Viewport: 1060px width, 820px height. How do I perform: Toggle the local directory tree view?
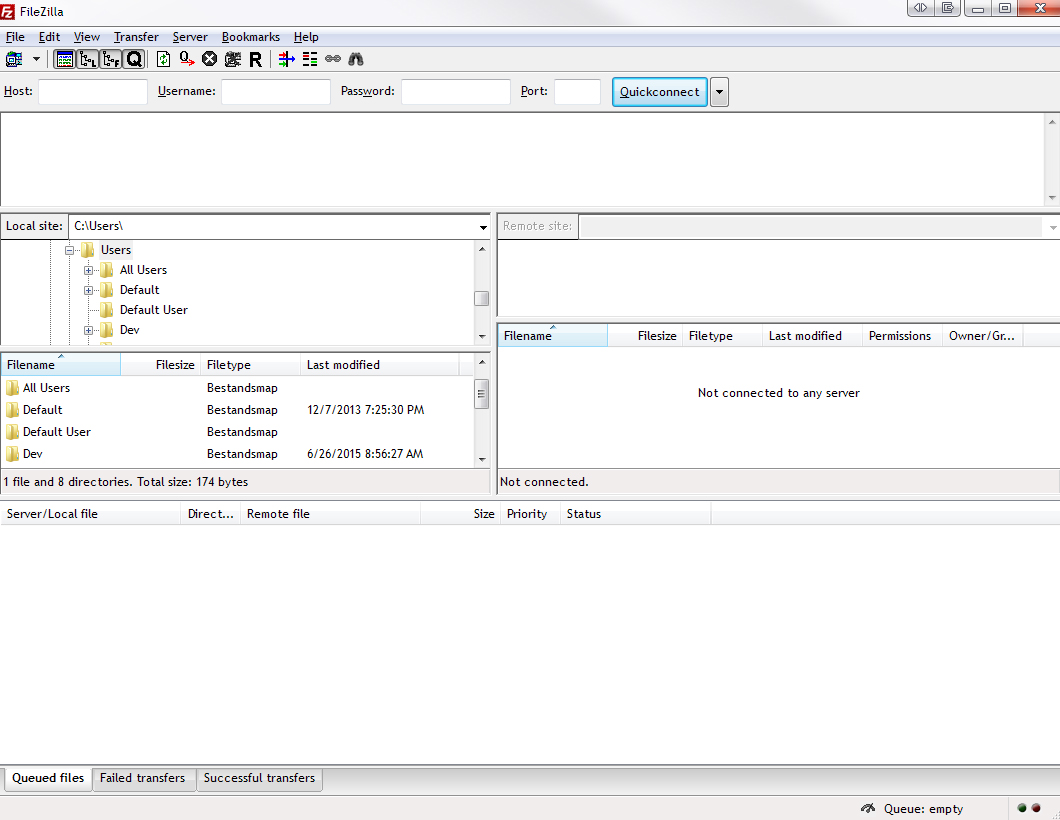(88, 59)
